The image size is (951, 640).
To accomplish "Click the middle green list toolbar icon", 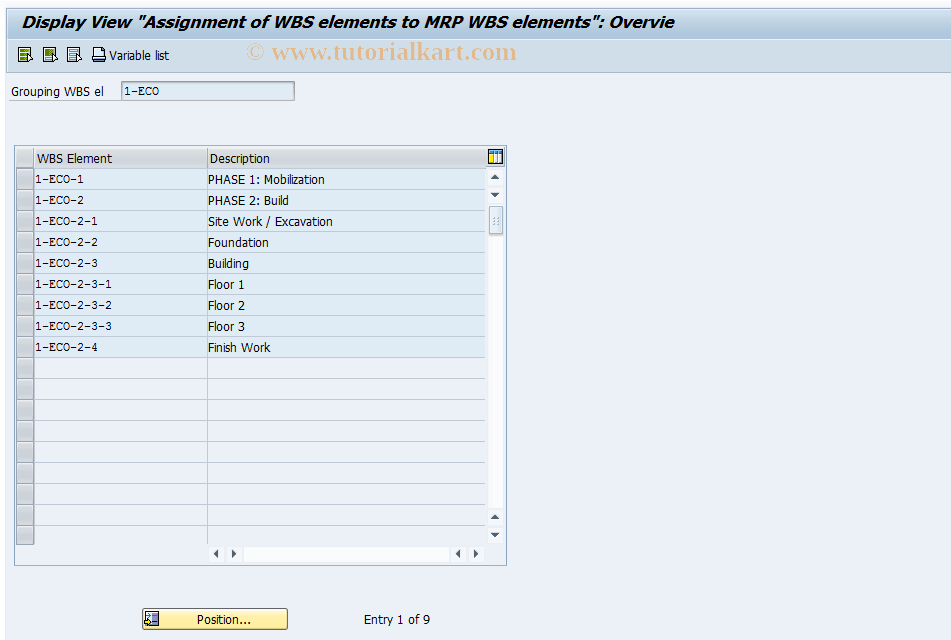I will pyautogui.click(x=49, y=54).
